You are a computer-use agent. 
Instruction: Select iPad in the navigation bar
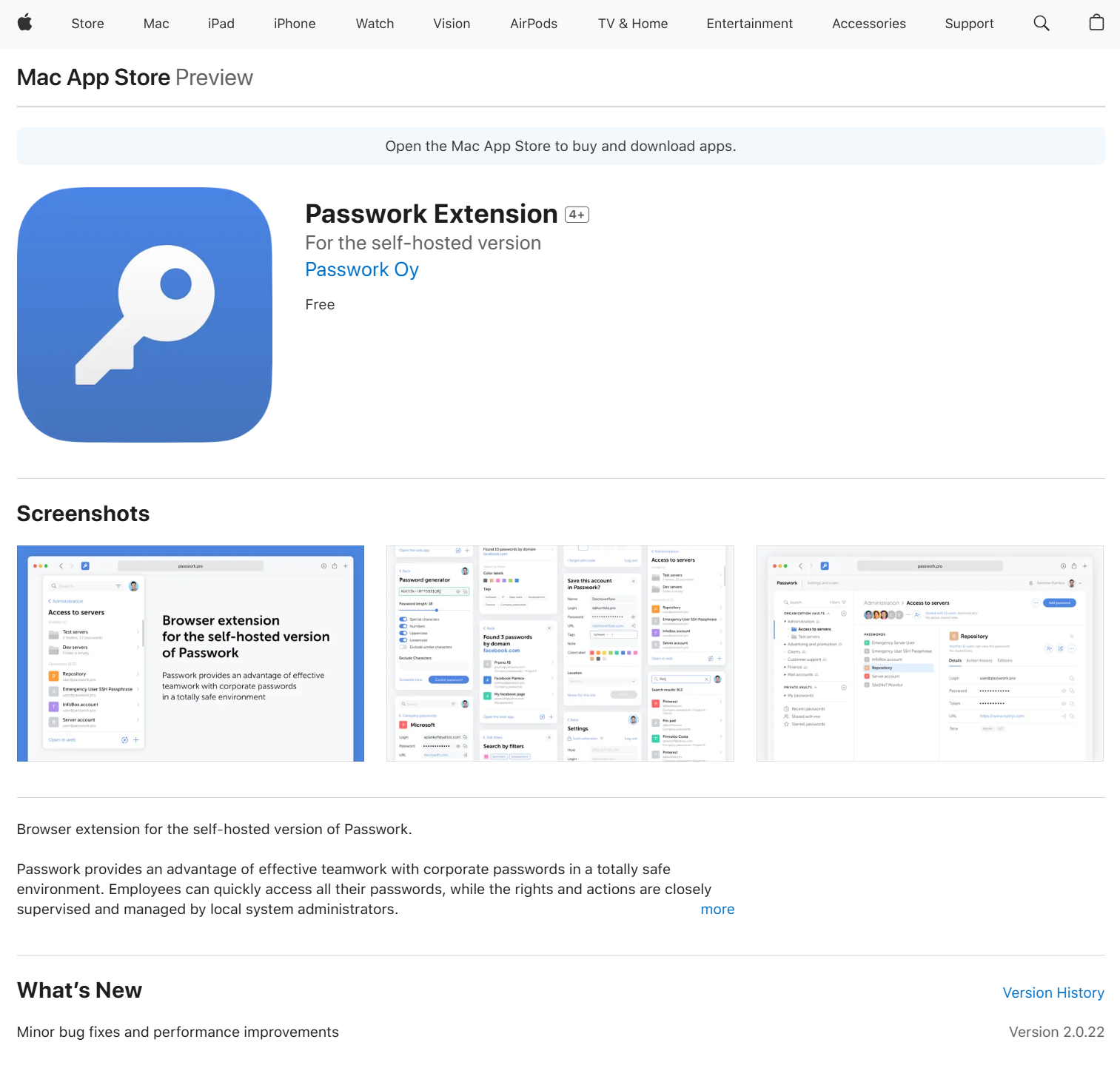pyautogui.click(x=221, y=24)
